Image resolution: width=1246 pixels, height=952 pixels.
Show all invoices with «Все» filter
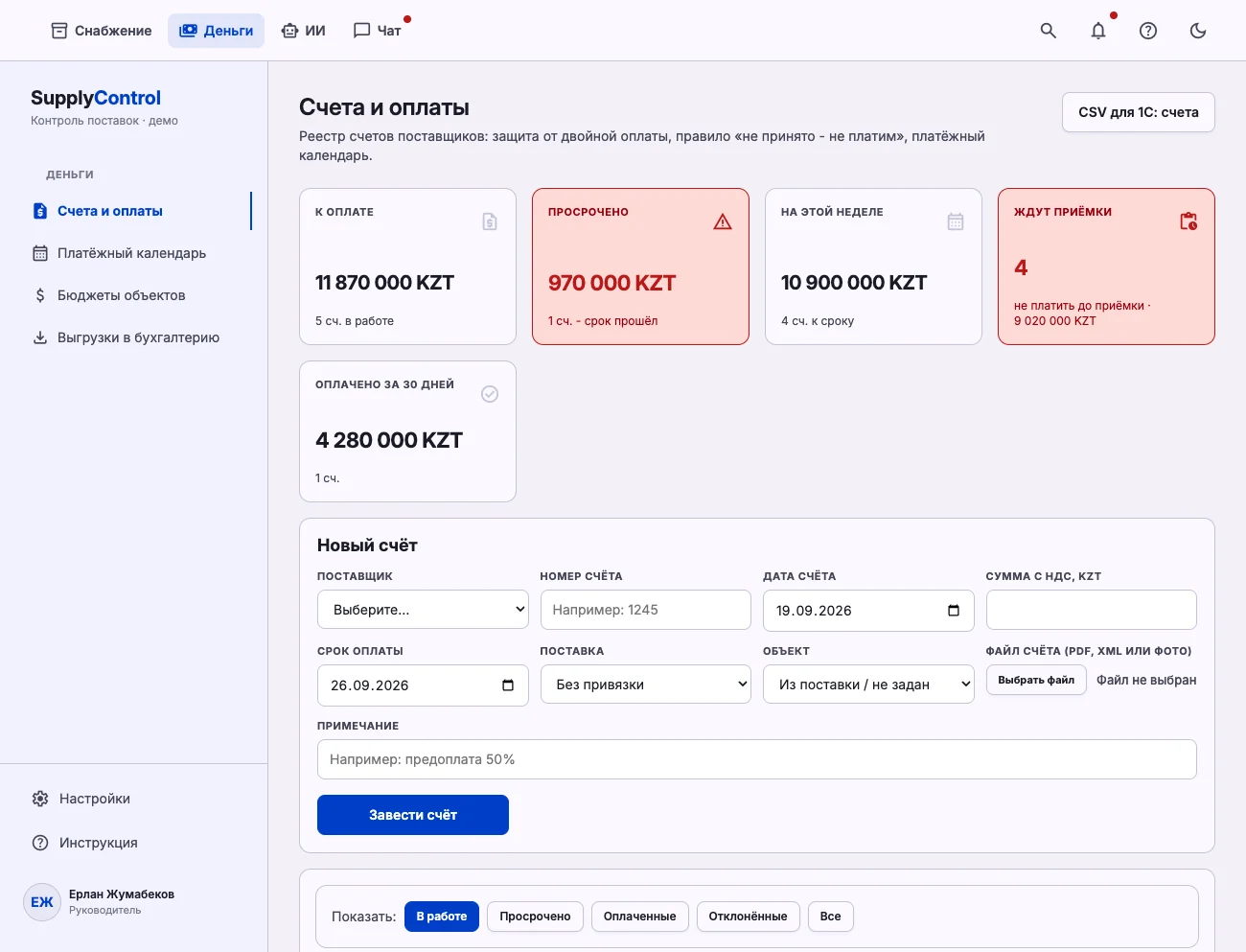pos(831,917)
